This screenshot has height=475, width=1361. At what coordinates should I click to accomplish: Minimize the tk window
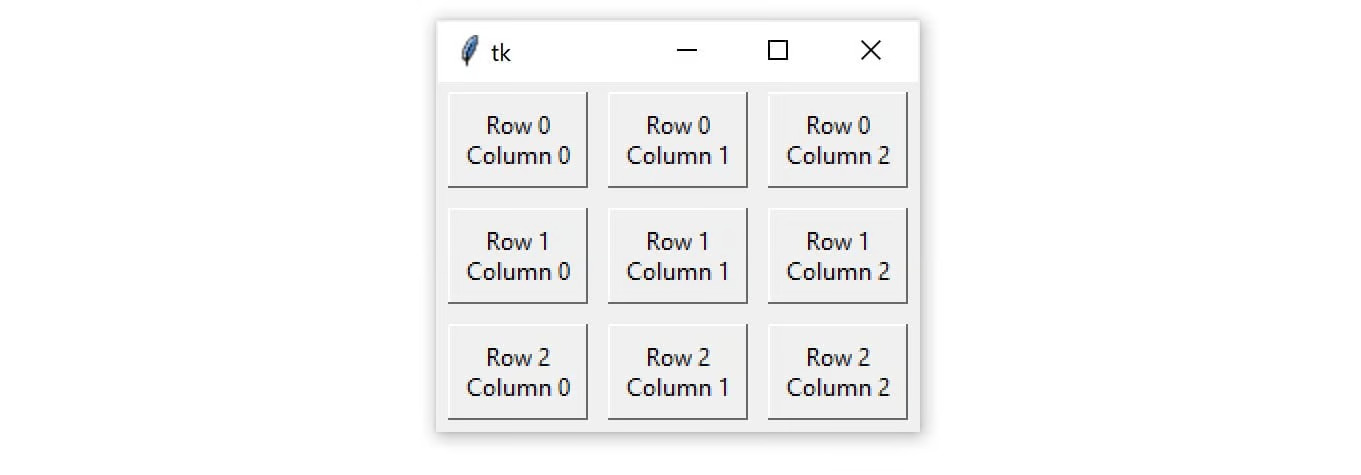686,51
